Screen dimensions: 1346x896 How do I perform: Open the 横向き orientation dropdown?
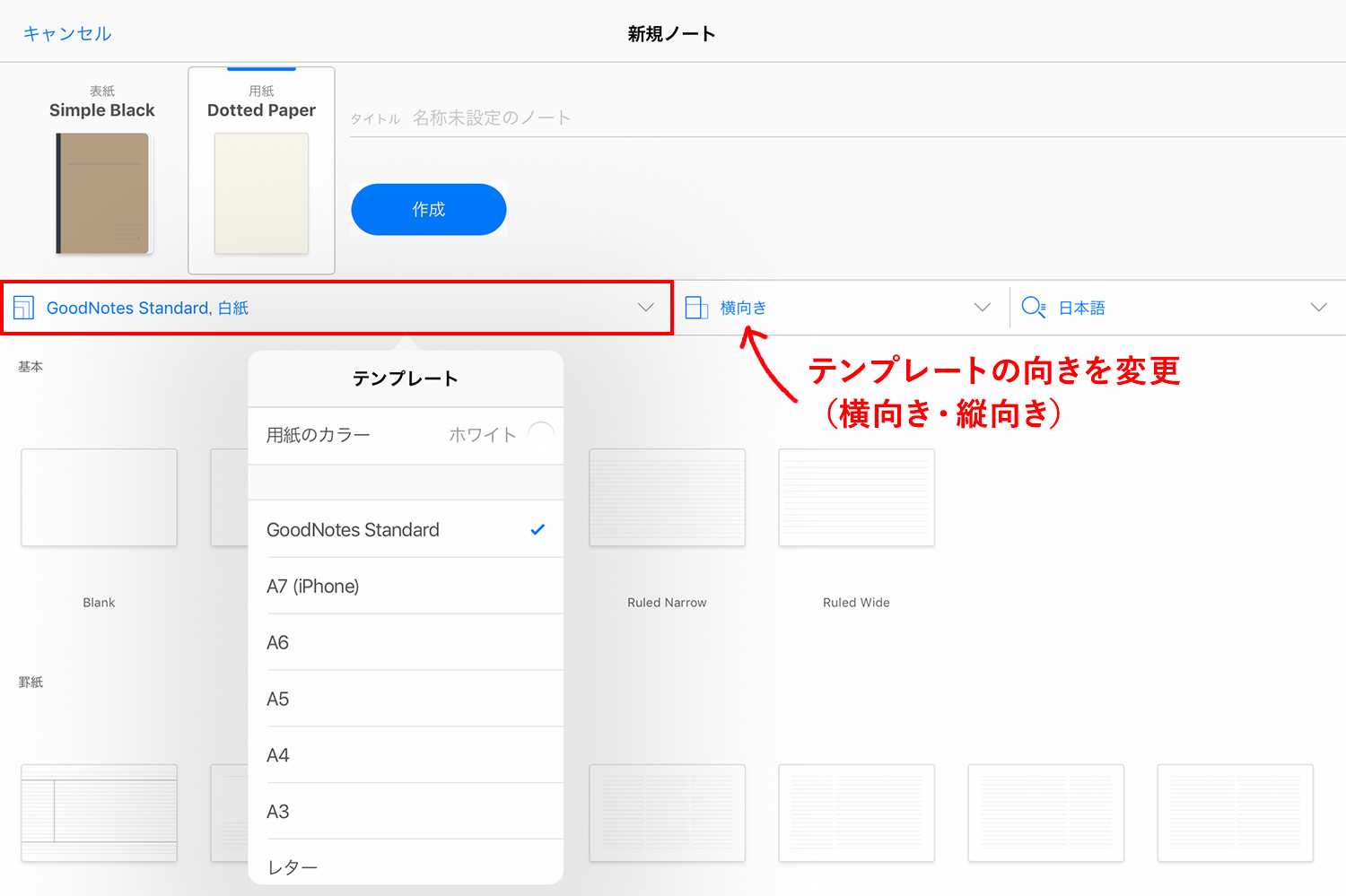click(841, 308)
